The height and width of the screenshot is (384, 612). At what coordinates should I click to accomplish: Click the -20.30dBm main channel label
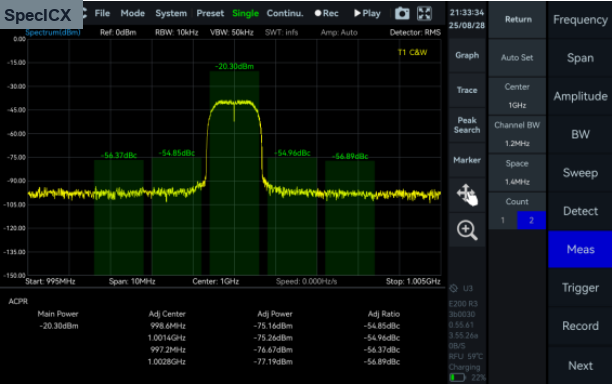234,66
